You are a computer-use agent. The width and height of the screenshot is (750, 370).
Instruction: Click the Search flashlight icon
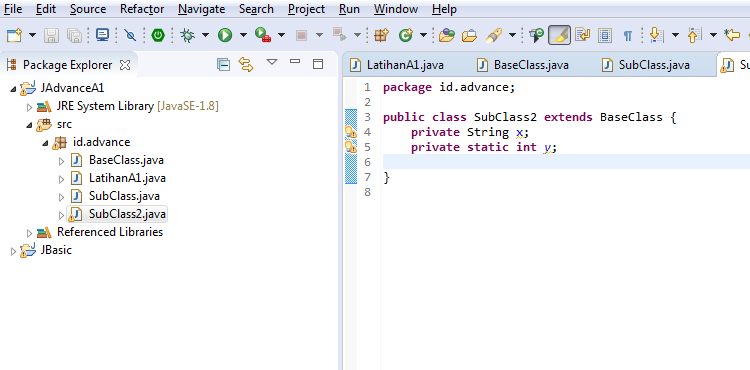[494, 35]
